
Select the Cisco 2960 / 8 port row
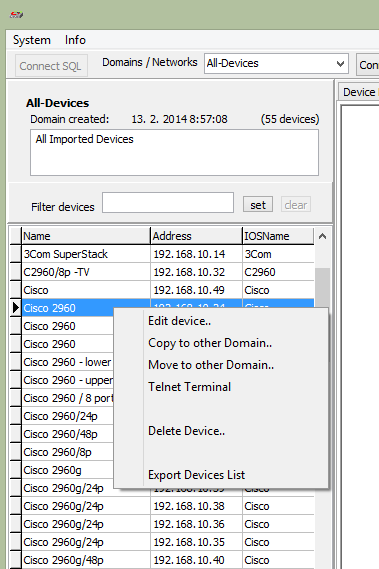(68, 398)
